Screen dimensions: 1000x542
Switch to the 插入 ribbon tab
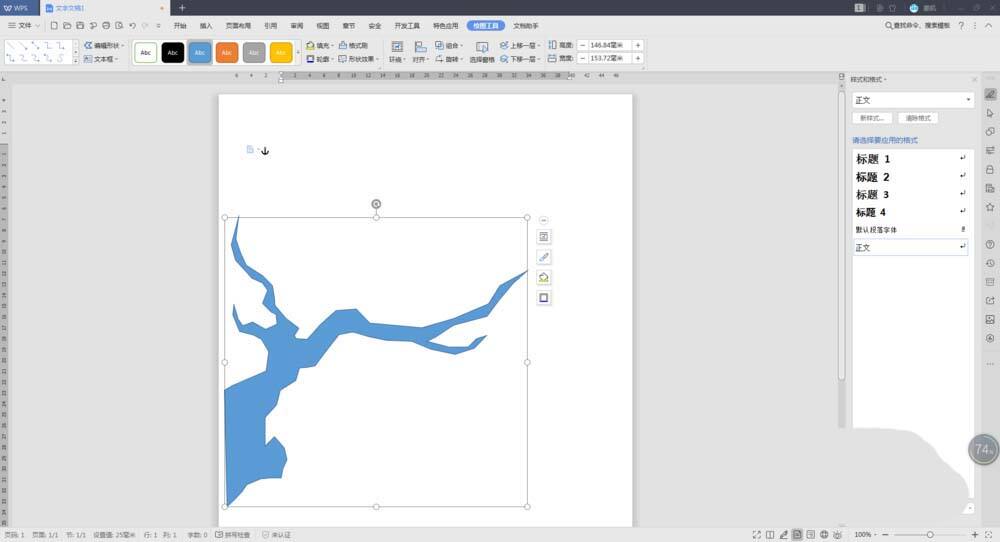[206, 25]
